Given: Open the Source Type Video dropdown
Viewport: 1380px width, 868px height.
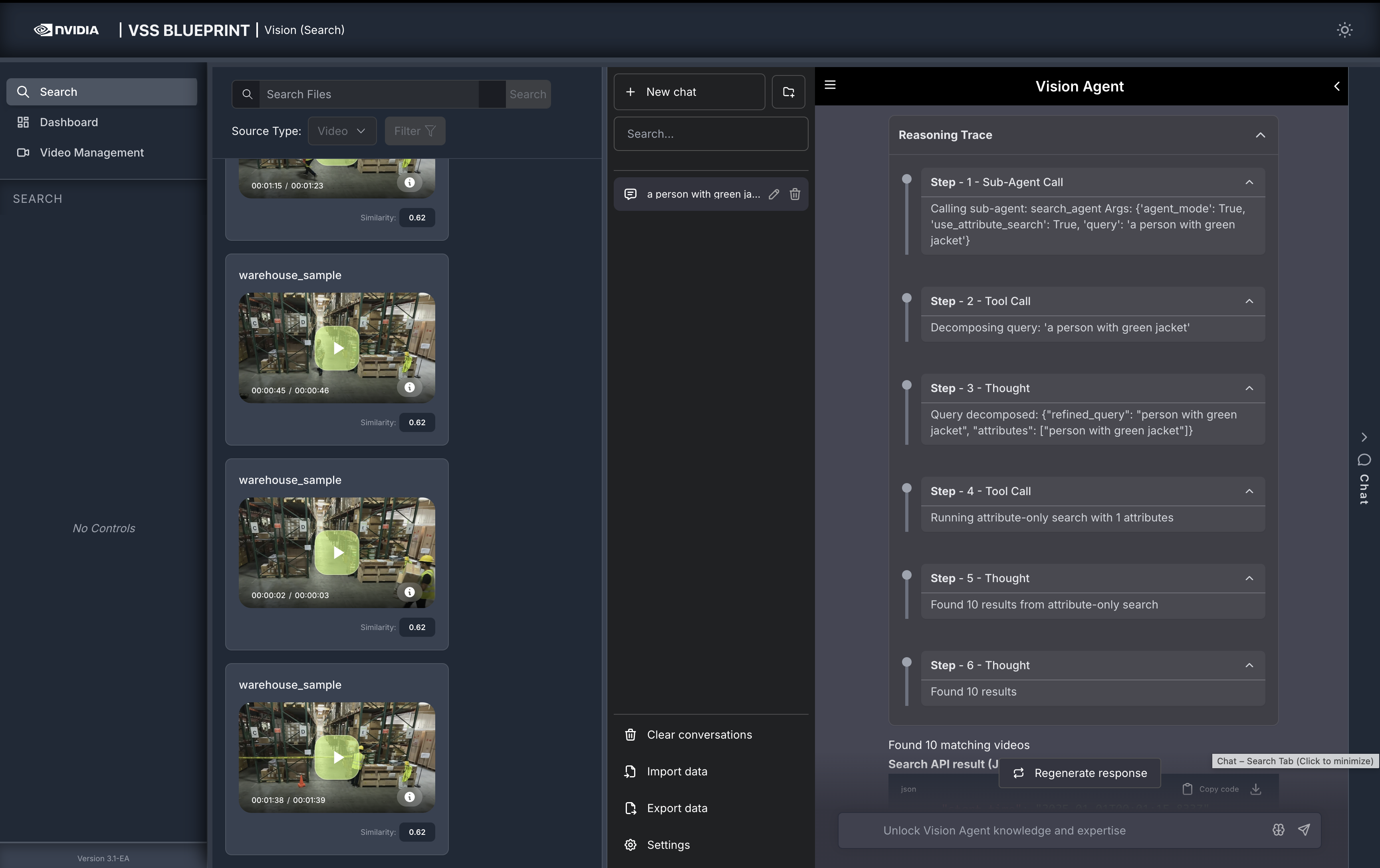Looking at the screenshot, I should (341, 131).
